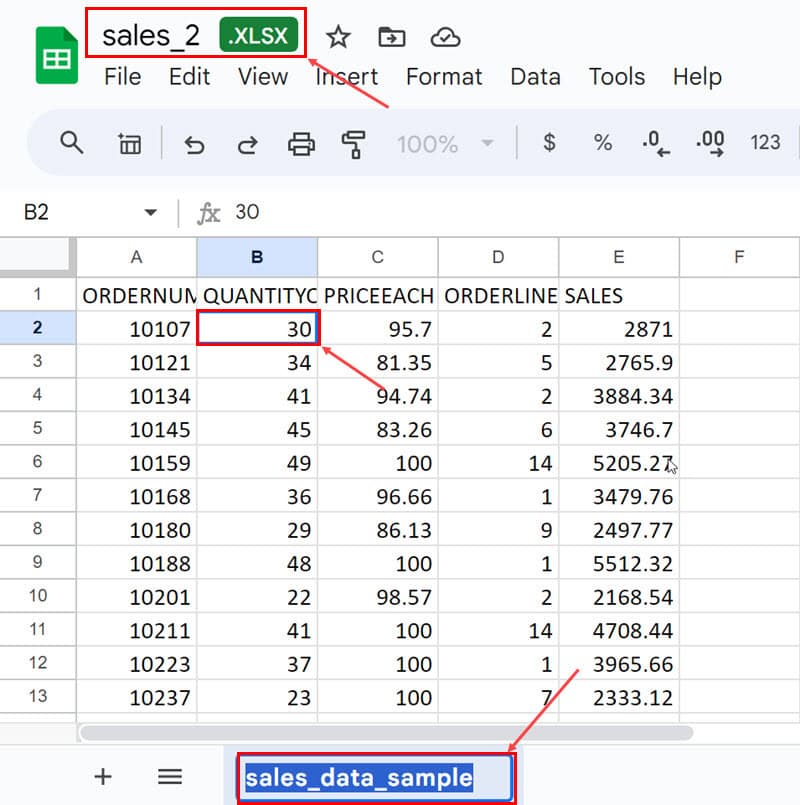Click cell with value 3965.66
The image size is (800, 805).
[619, 663]
